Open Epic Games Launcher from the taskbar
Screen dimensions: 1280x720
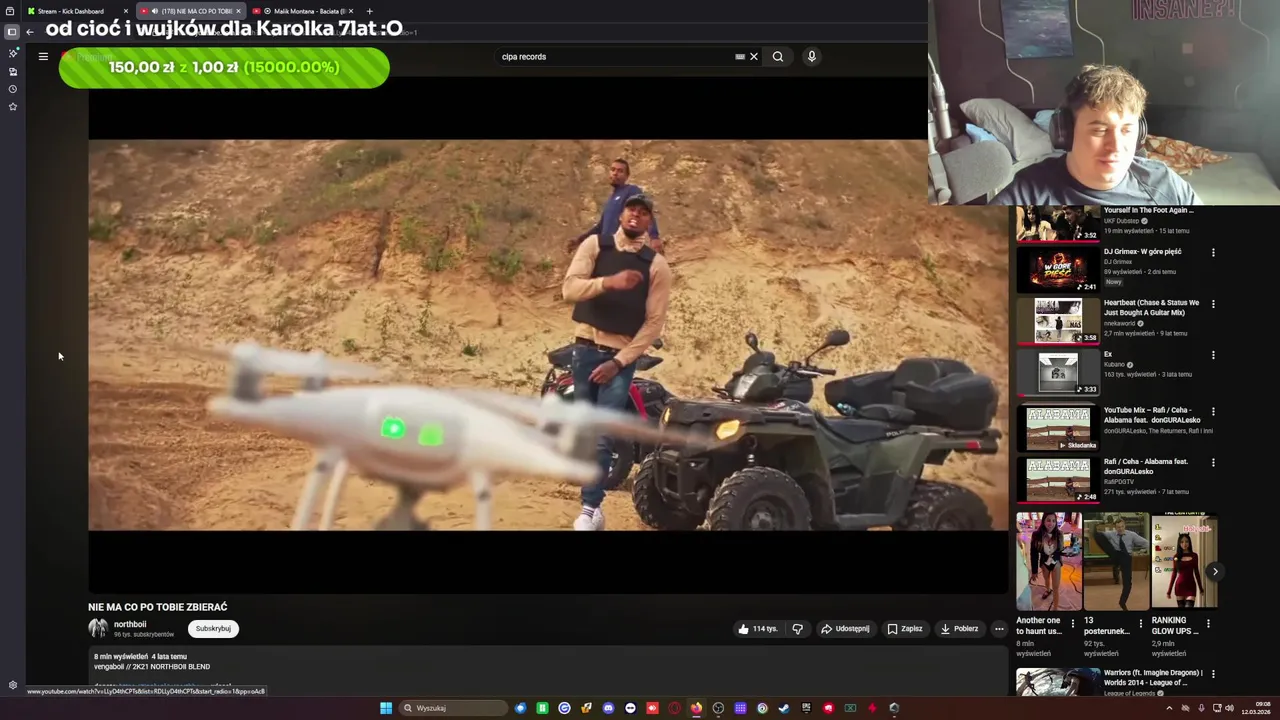(x=806, y=708)
